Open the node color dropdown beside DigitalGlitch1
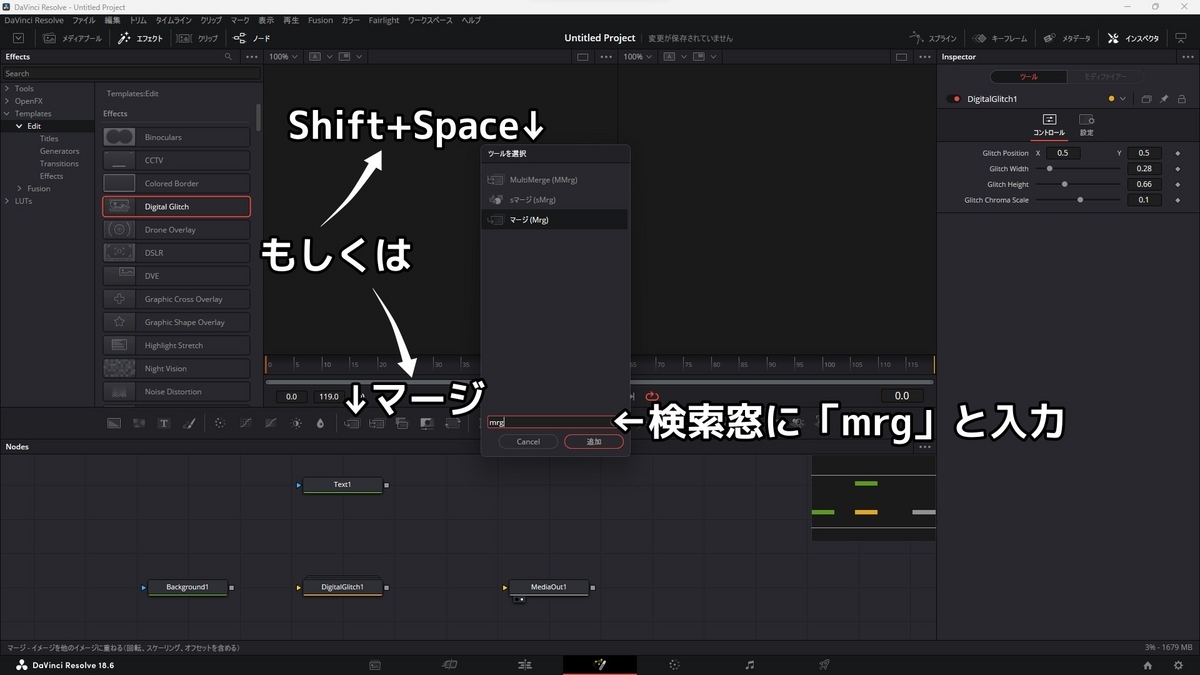 1124,99
